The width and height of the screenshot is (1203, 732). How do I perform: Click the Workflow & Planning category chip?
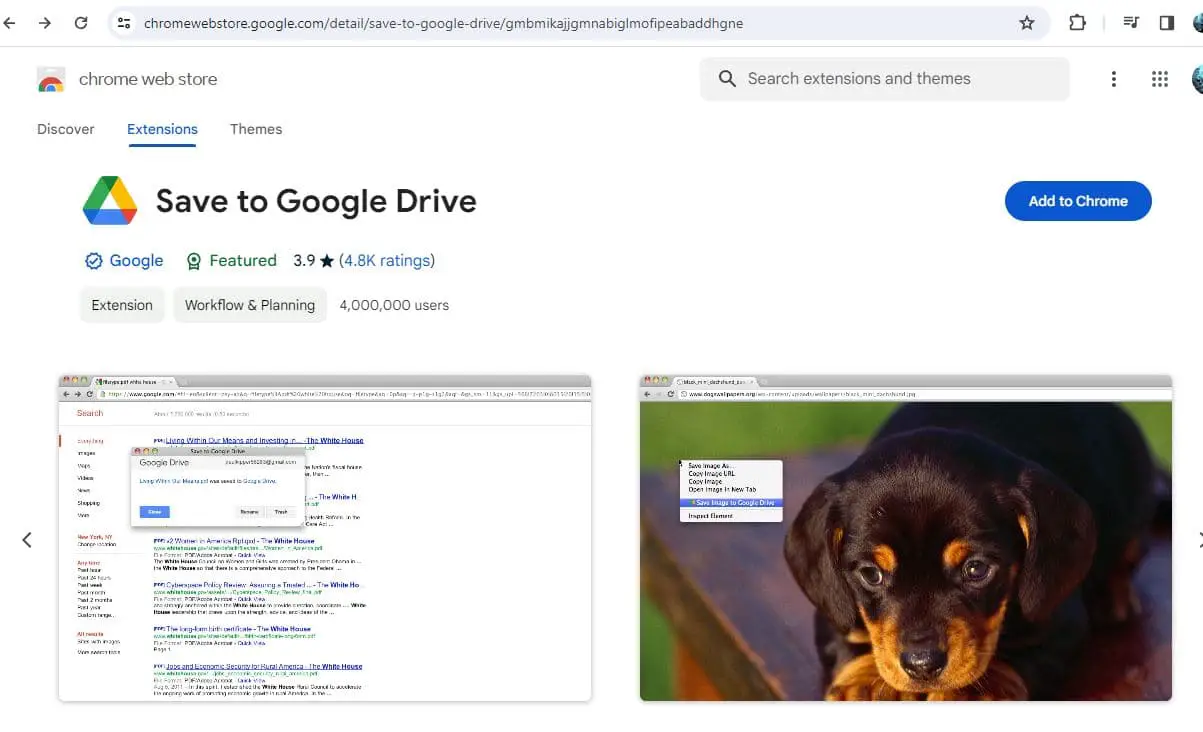[250, 305]
